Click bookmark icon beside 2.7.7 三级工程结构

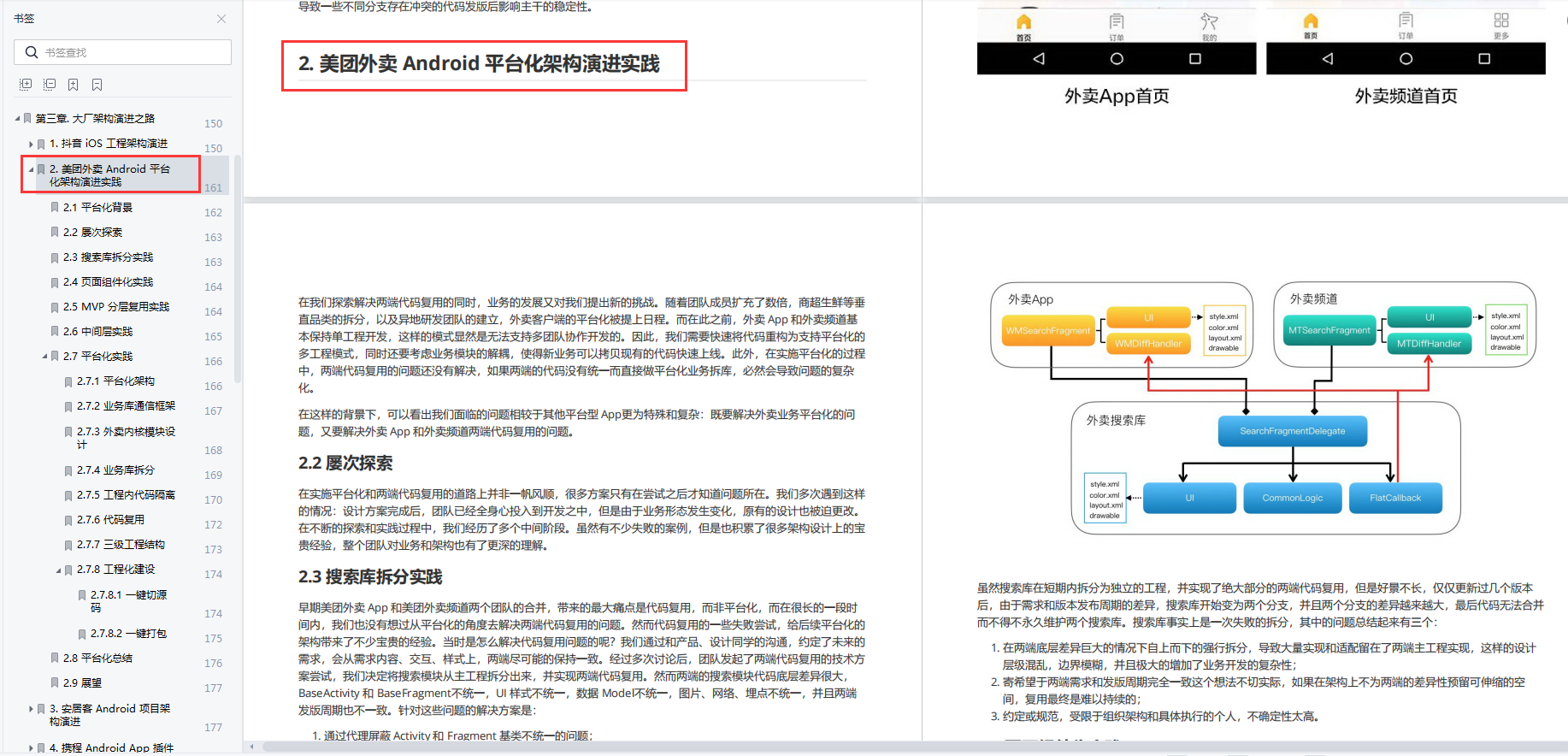coord(68,545)
